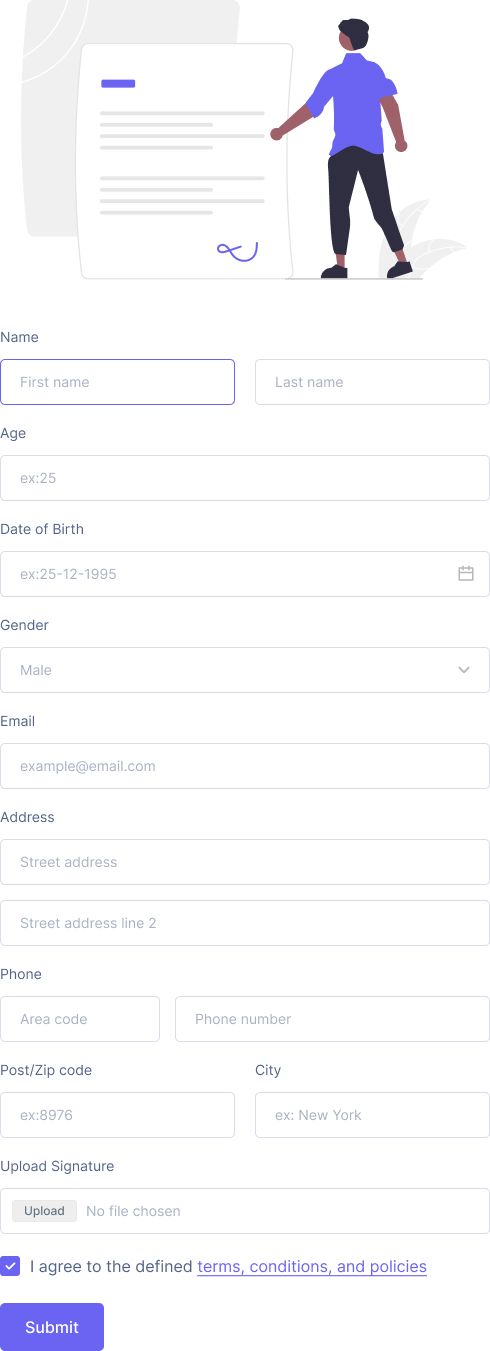Click the Date of Birth field

tap(245, 574)
